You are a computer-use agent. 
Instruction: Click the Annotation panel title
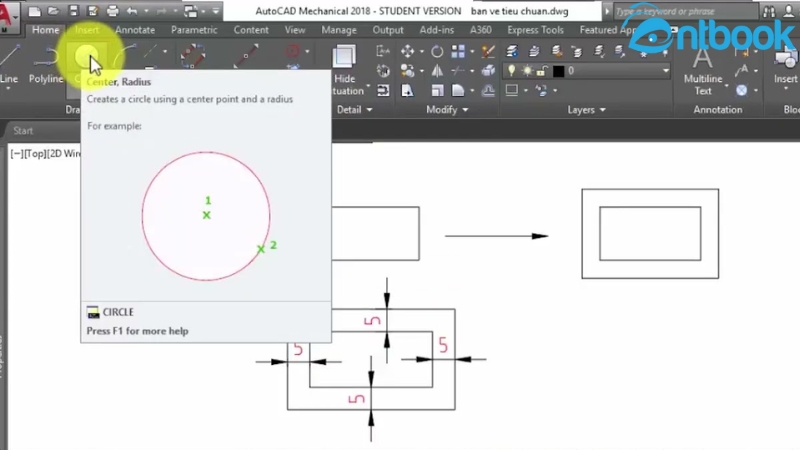click(717, 110)
